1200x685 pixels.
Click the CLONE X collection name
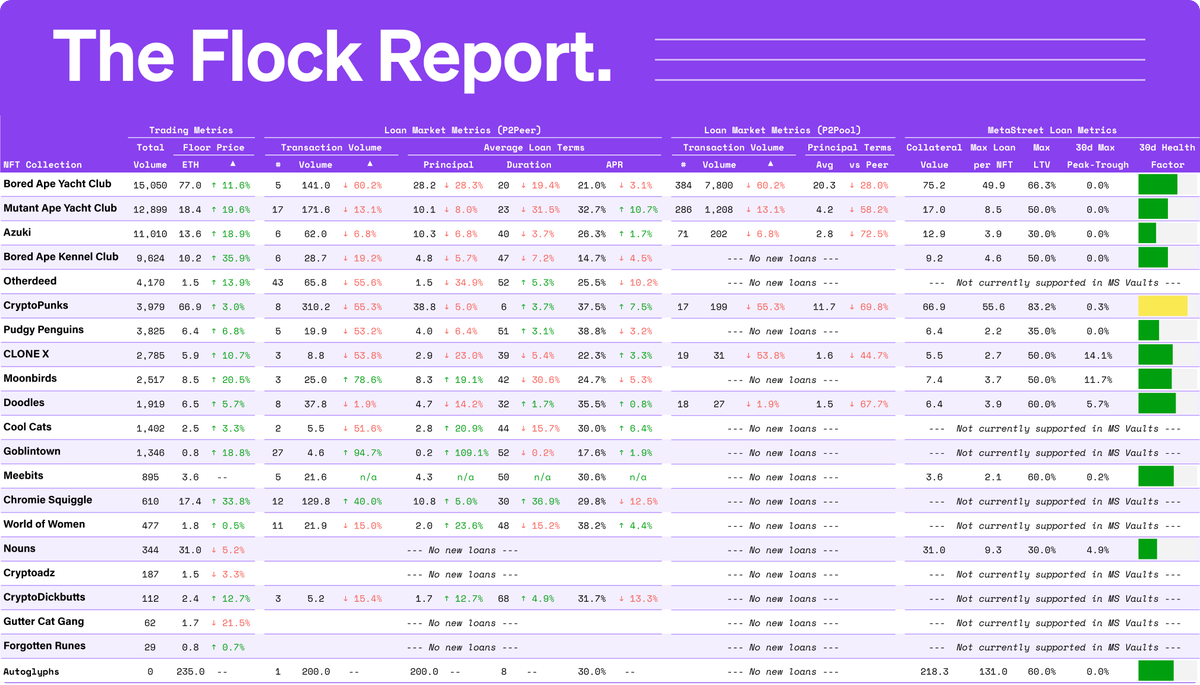coord(28,354)
